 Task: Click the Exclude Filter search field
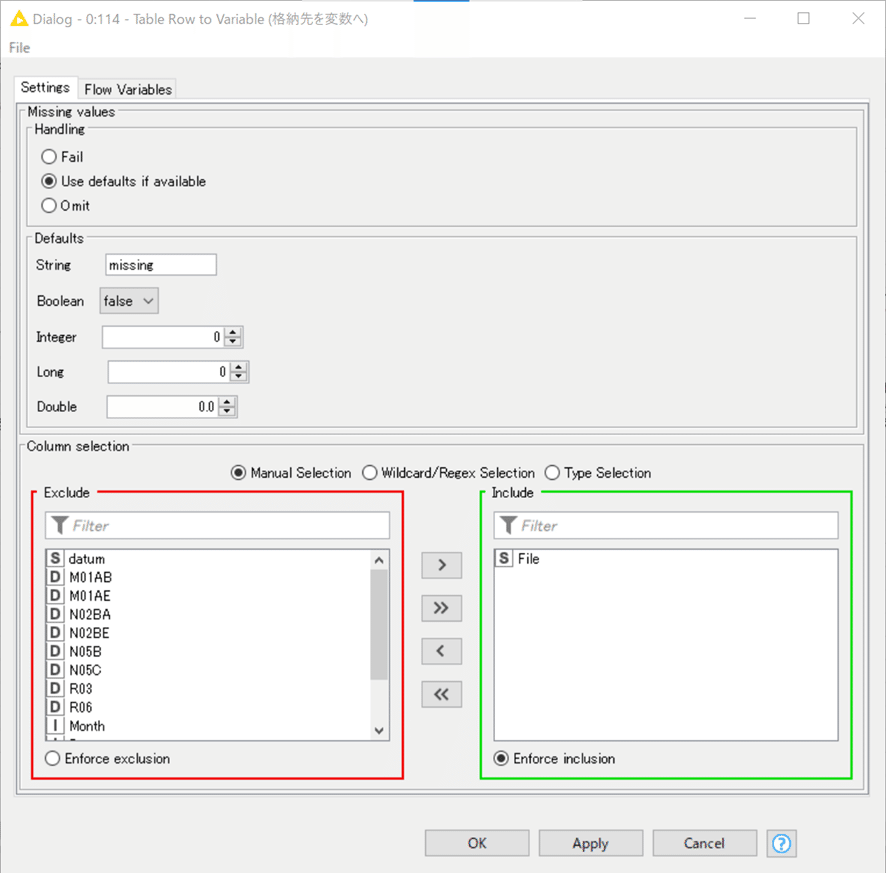pyautogui.click(x=218, y=525)
